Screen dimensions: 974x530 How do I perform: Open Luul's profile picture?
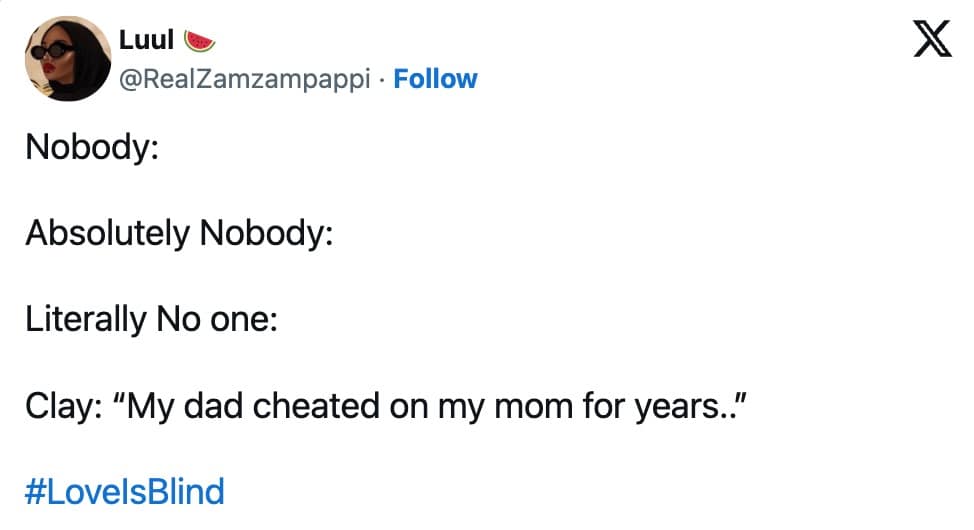(67, 59)
